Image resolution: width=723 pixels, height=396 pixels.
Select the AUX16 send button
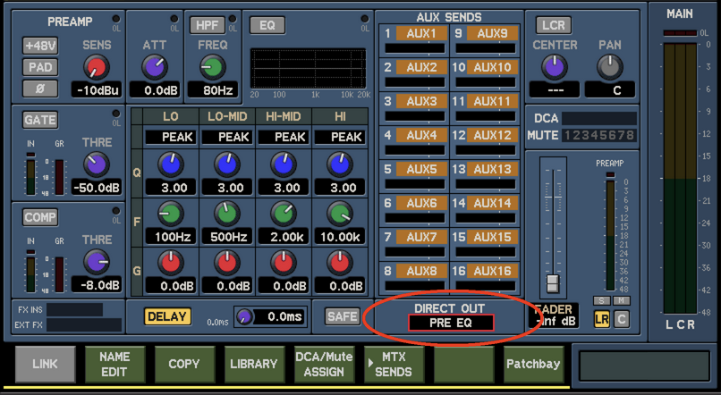click(492, 271)
